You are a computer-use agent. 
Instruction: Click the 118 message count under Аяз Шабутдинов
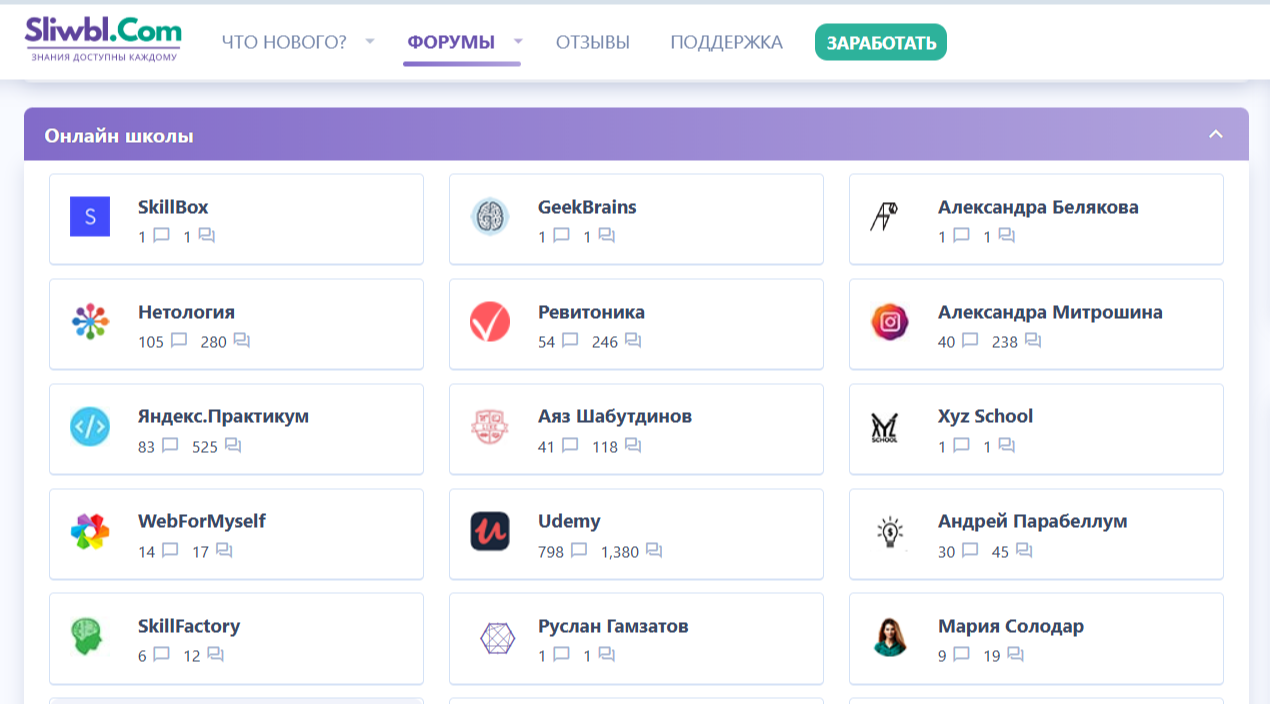(605, 447)
